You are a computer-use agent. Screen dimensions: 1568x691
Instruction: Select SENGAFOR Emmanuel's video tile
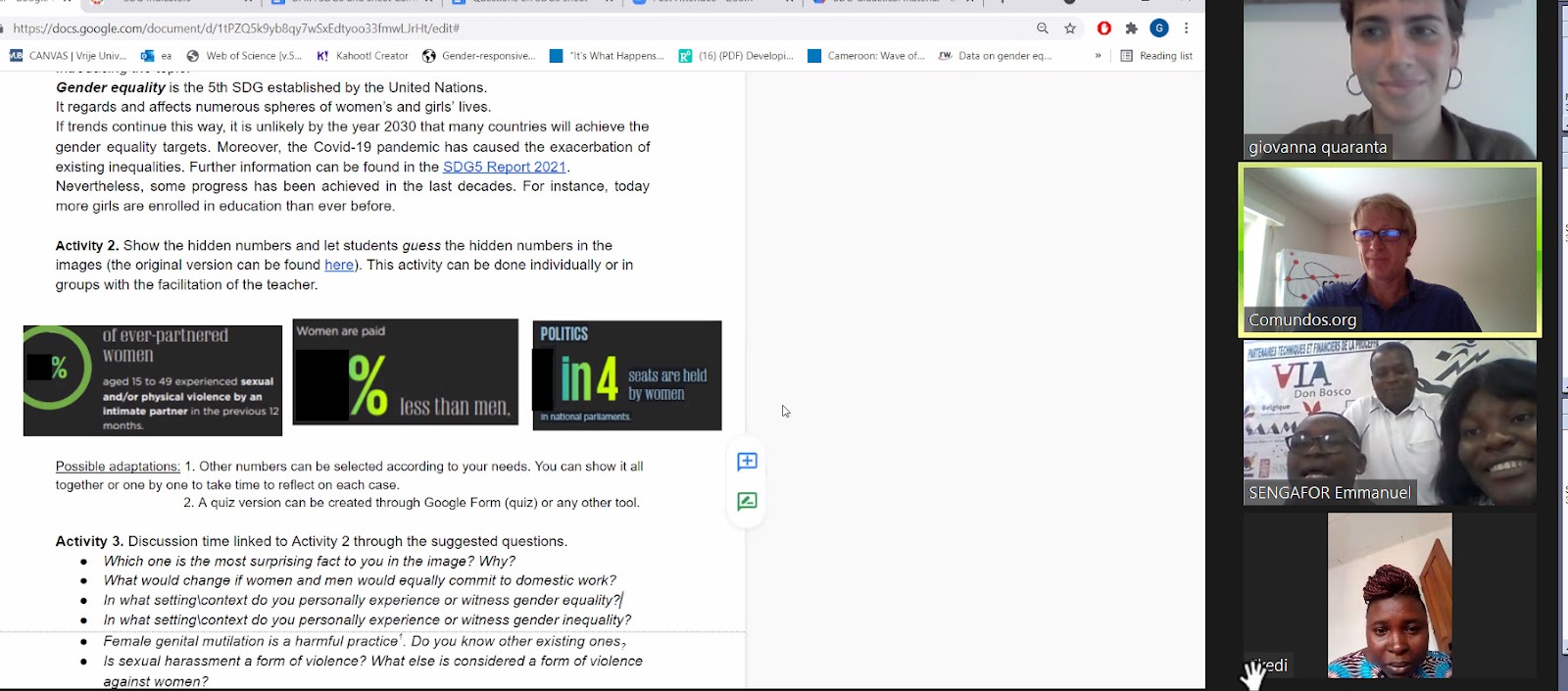pyautogui.click(x=1390, y=422)
